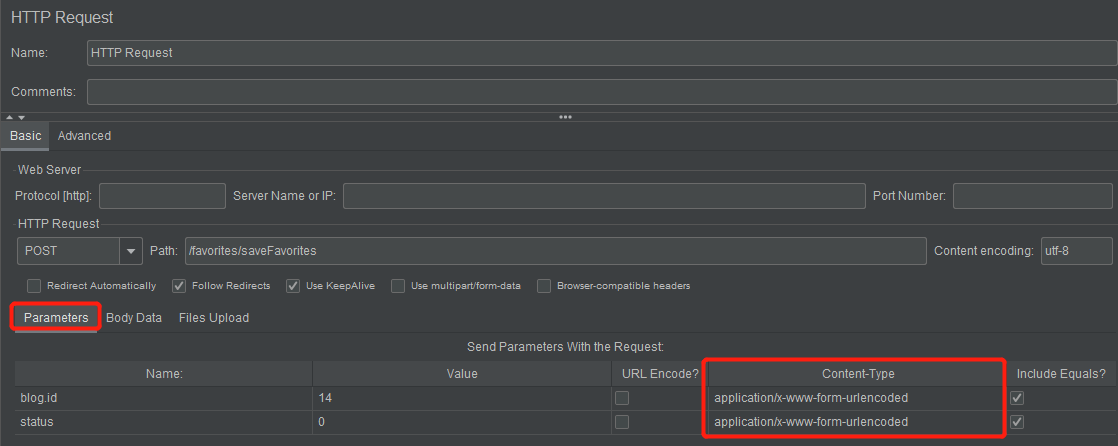
Task: Click the three-dot panel divider handle
Action: tap(565, 117)
